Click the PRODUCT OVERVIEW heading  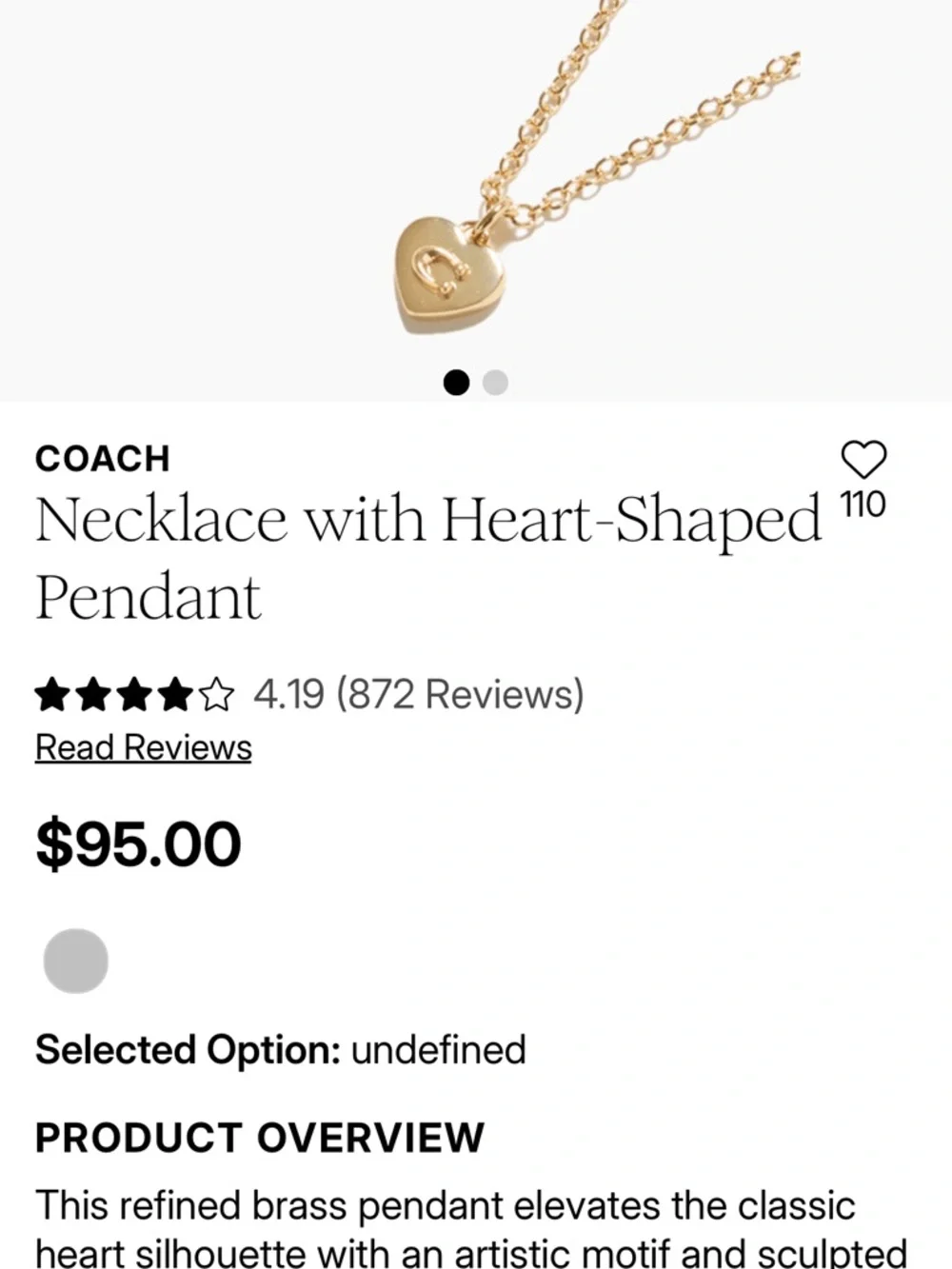click(x=260, y=1138)
